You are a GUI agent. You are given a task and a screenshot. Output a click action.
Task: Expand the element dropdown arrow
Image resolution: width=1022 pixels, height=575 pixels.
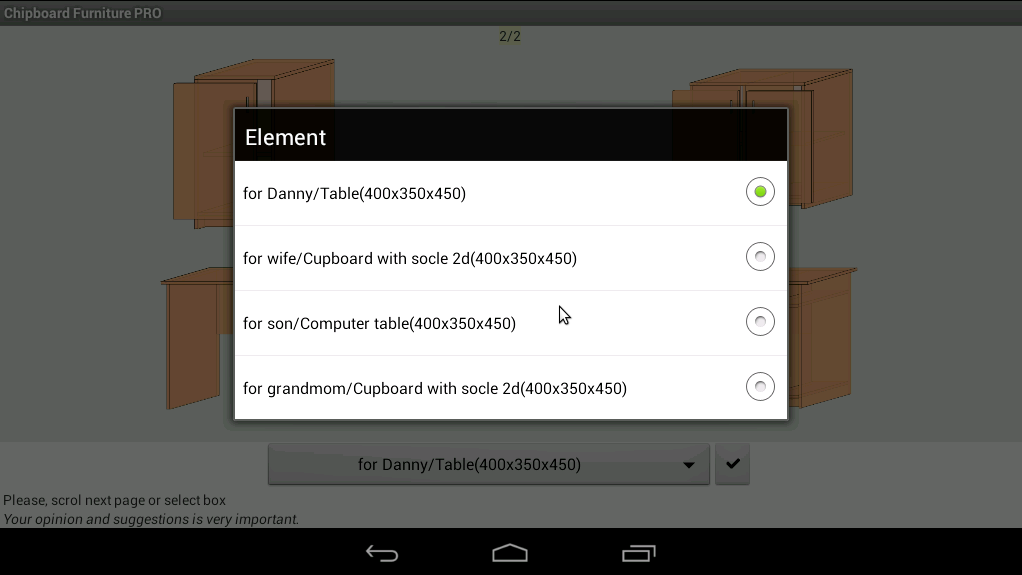(688, 465)
